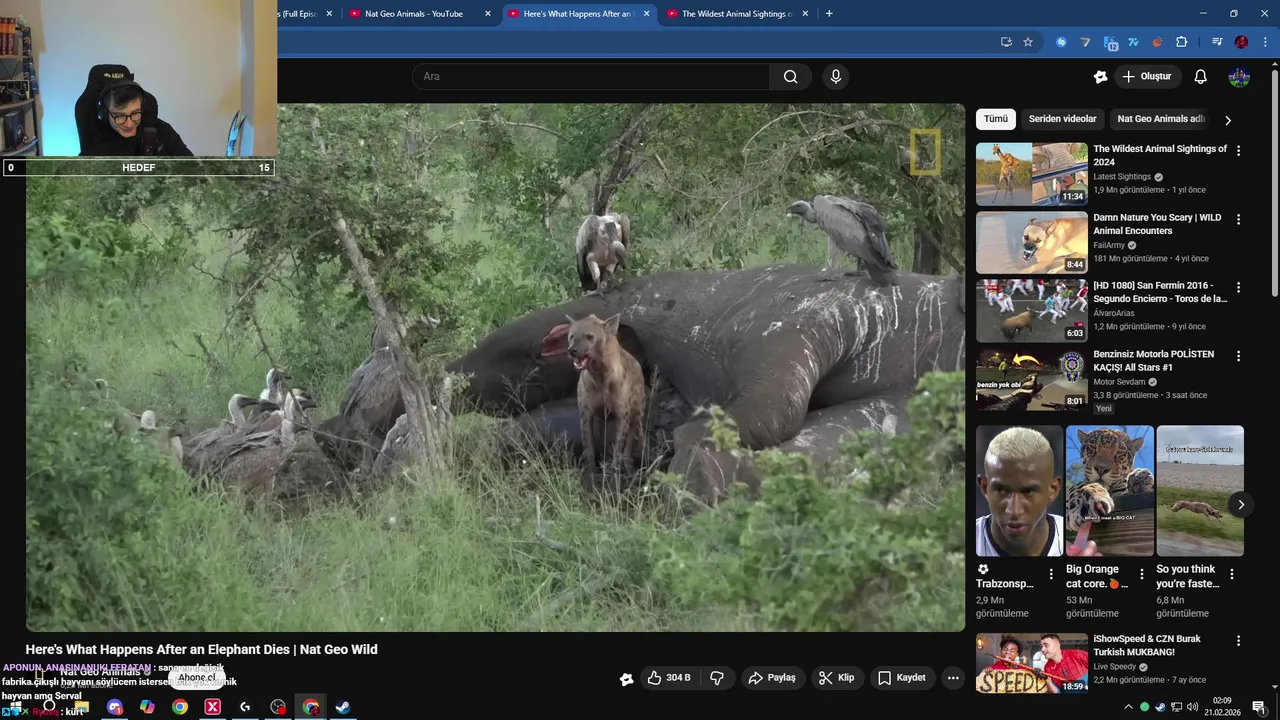This screenshot has height=720, width=1280.
Task: Open options for Damn Nature You Scary video
Action: point(1239,219)
